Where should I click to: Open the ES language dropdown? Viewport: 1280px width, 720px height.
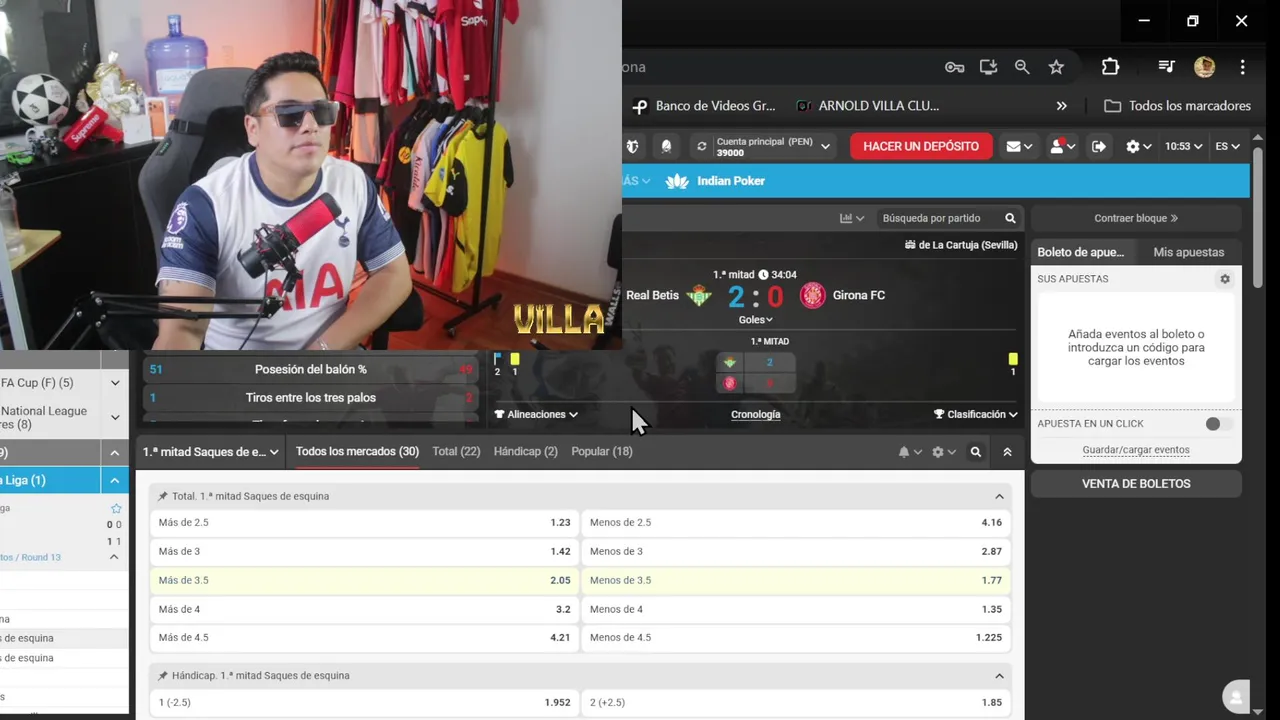point(1228,146)
